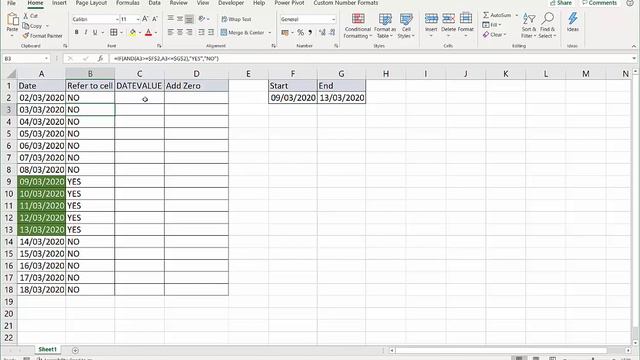Open the font size dropdown
Image resolution: width=640 pixels, height=360 pixels.
(138, 19)
